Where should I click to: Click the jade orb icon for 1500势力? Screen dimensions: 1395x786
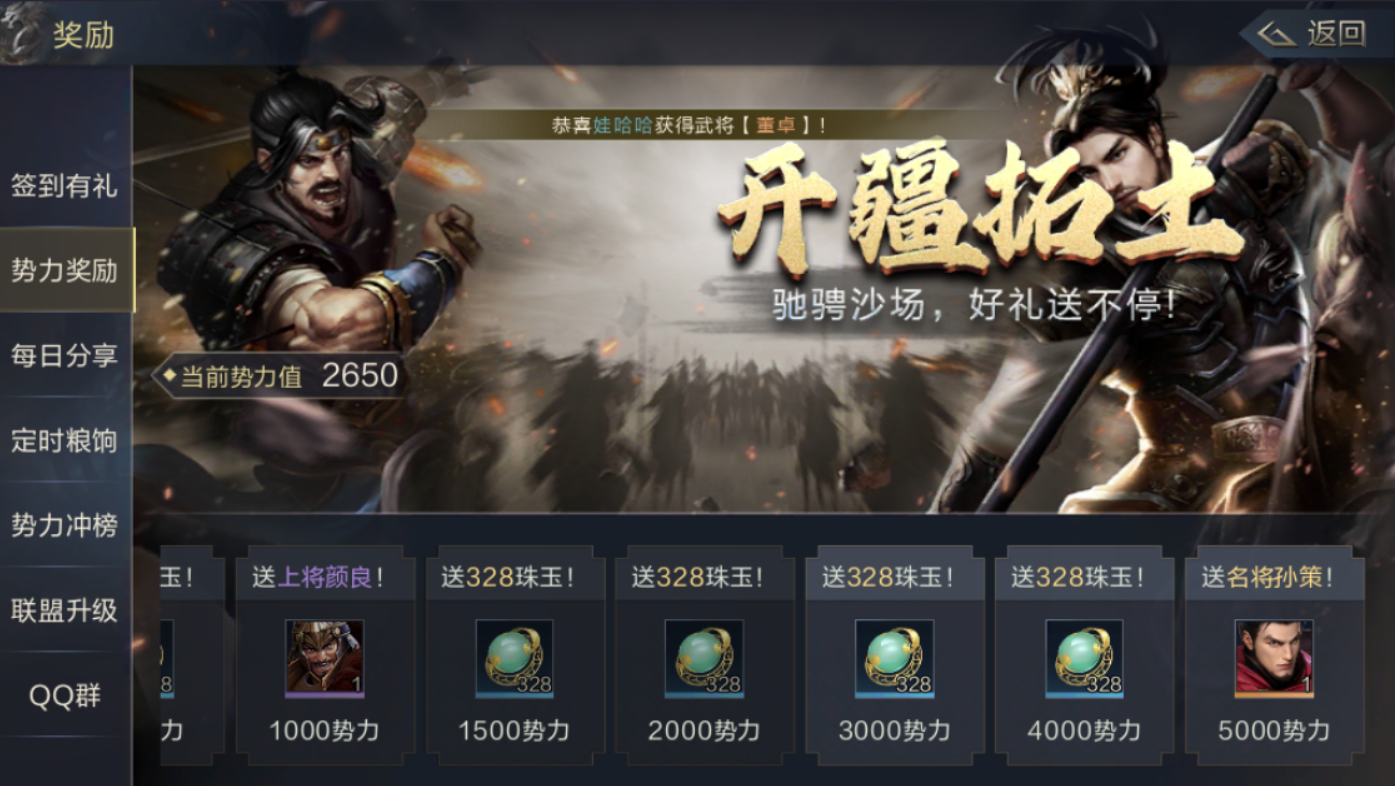click(x=514, y=658)
